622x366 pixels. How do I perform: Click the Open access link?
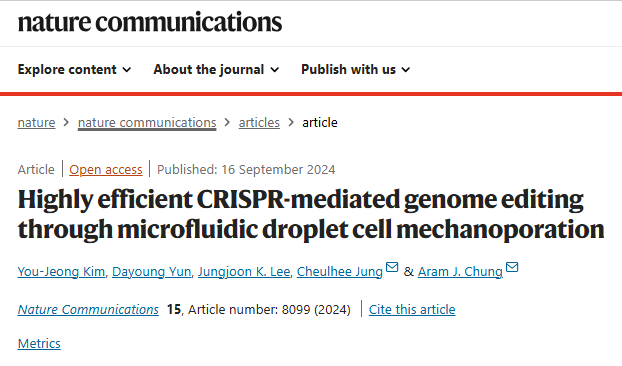click(x=106, y=170)
